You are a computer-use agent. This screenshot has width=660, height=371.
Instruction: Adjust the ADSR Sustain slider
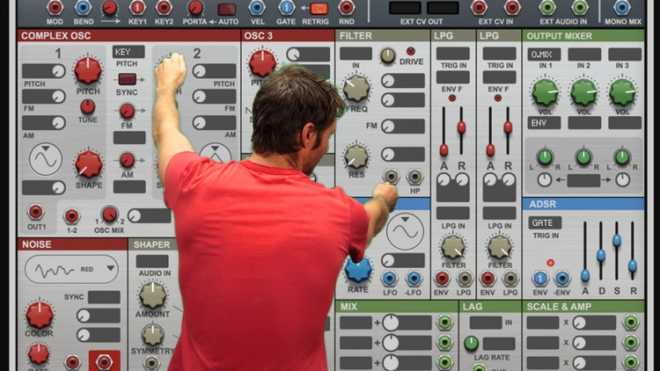(617, 240)
